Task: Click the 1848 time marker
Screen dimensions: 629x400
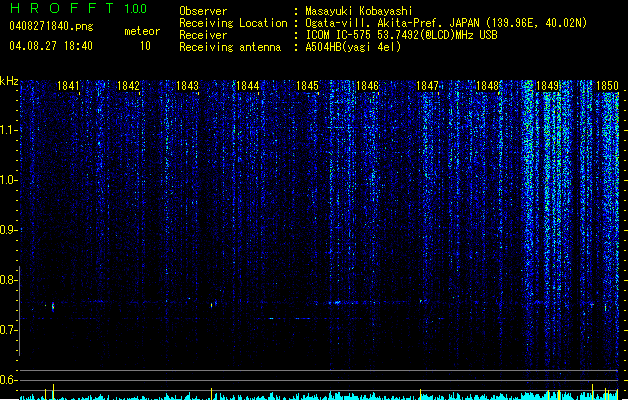Action: (x=487, y=86)
